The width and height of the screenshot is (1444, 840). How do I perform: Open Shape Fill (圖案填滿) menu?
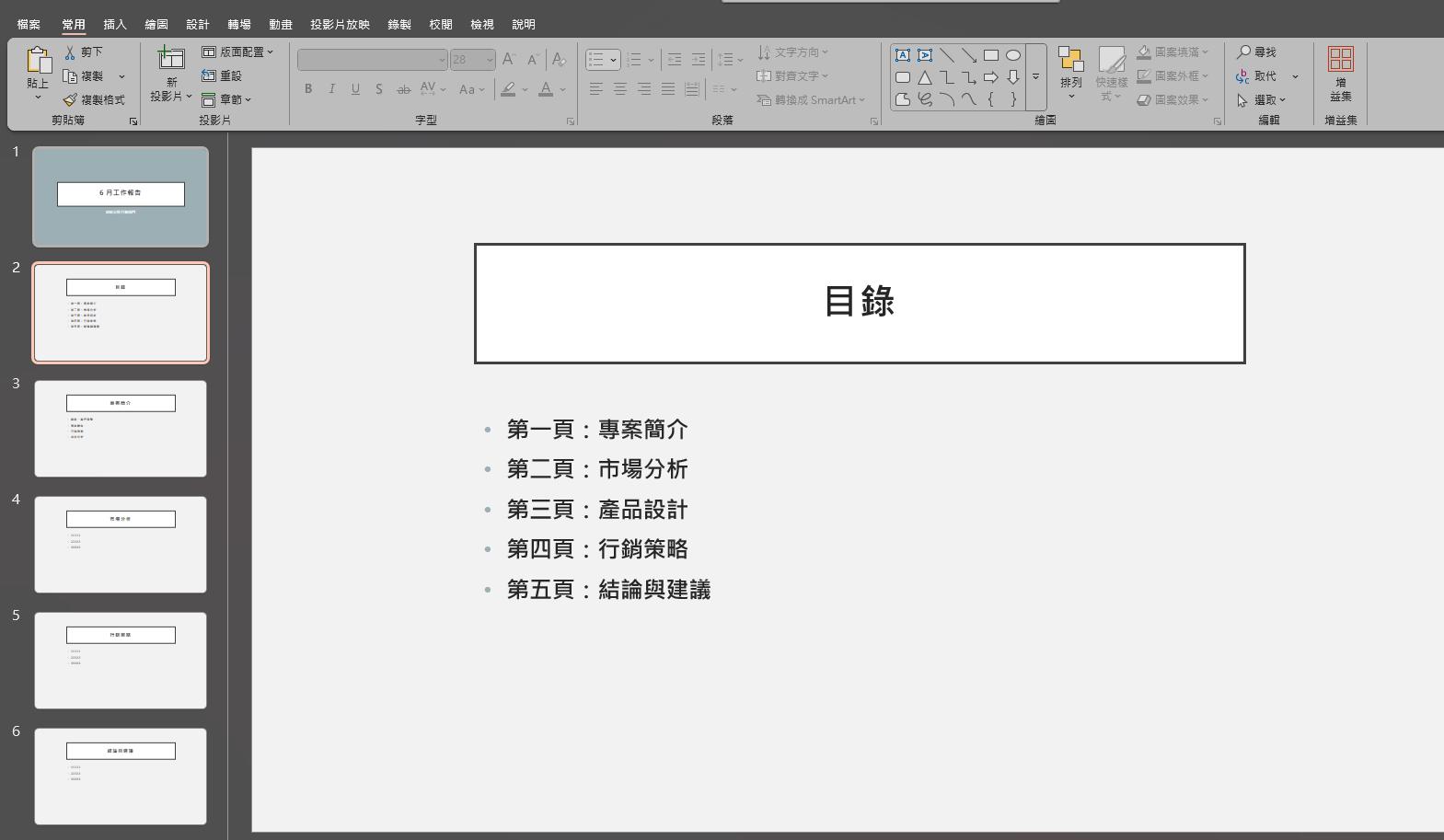click(x=1173, y=52)
